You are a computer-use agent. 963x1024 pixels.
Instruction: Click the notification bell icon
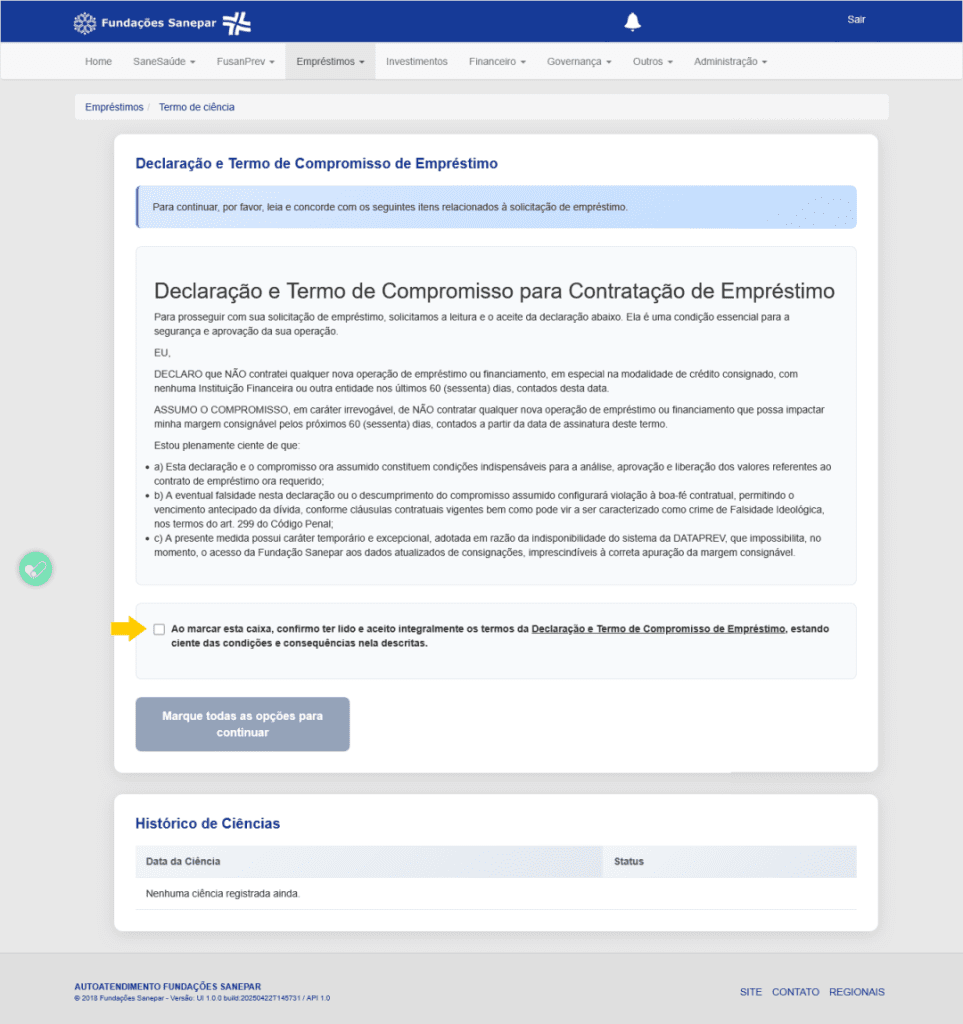632,22
